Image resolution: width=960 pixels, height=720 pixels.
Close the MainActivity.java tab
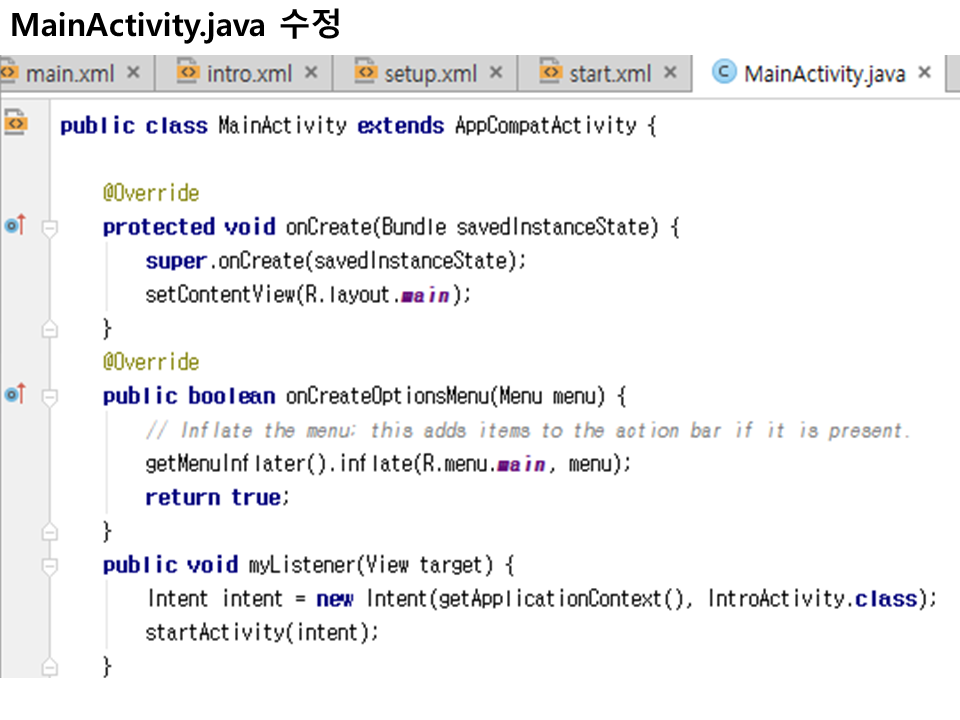pos(924,73)
